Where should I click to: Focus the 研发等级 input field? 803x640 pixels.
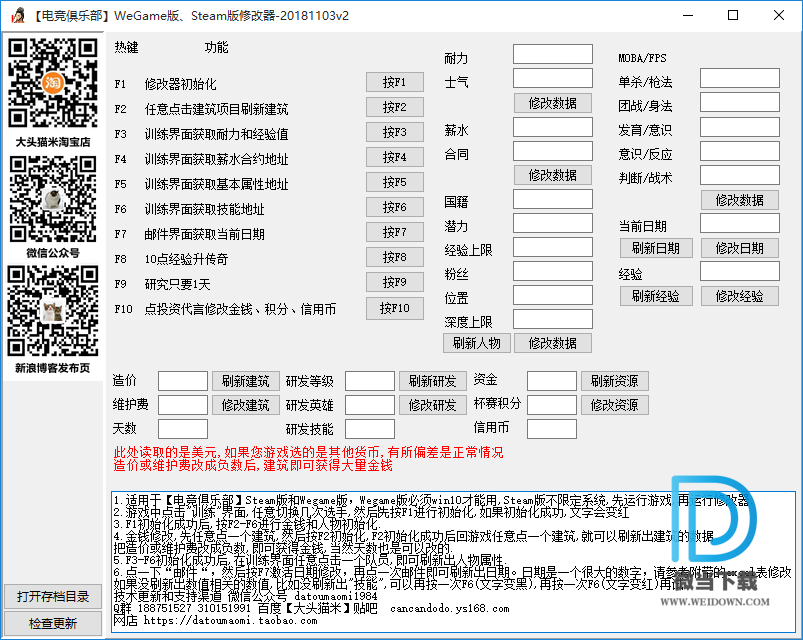pos(370,381)
